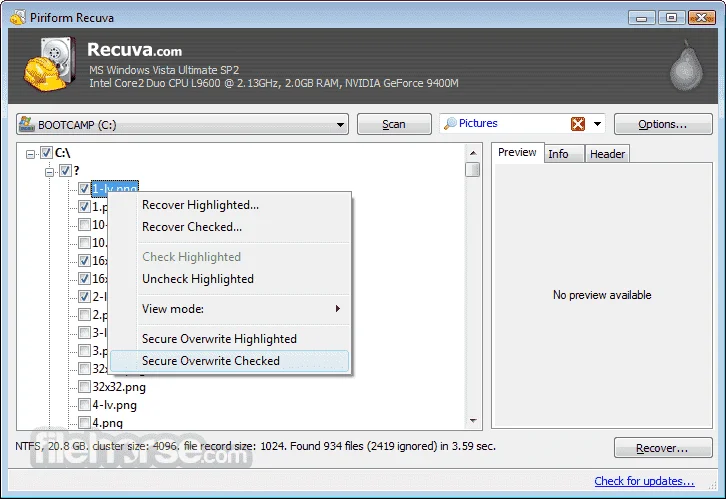Click the BOOTCAMP drive icon
726x499 pixels.
click(x=26, y=124)
